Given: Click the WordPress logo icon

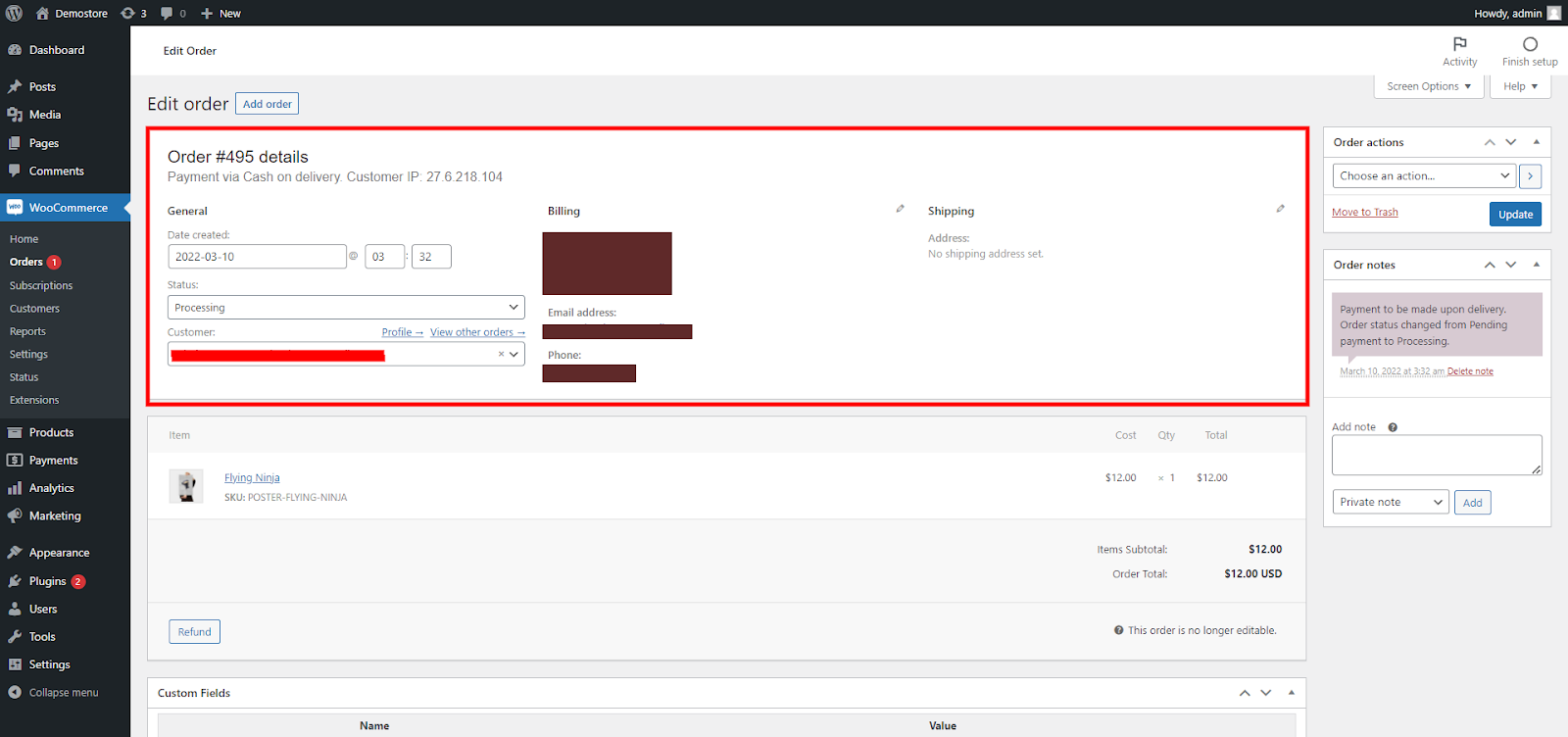Looking at the screenshot, I should point(14,13).
